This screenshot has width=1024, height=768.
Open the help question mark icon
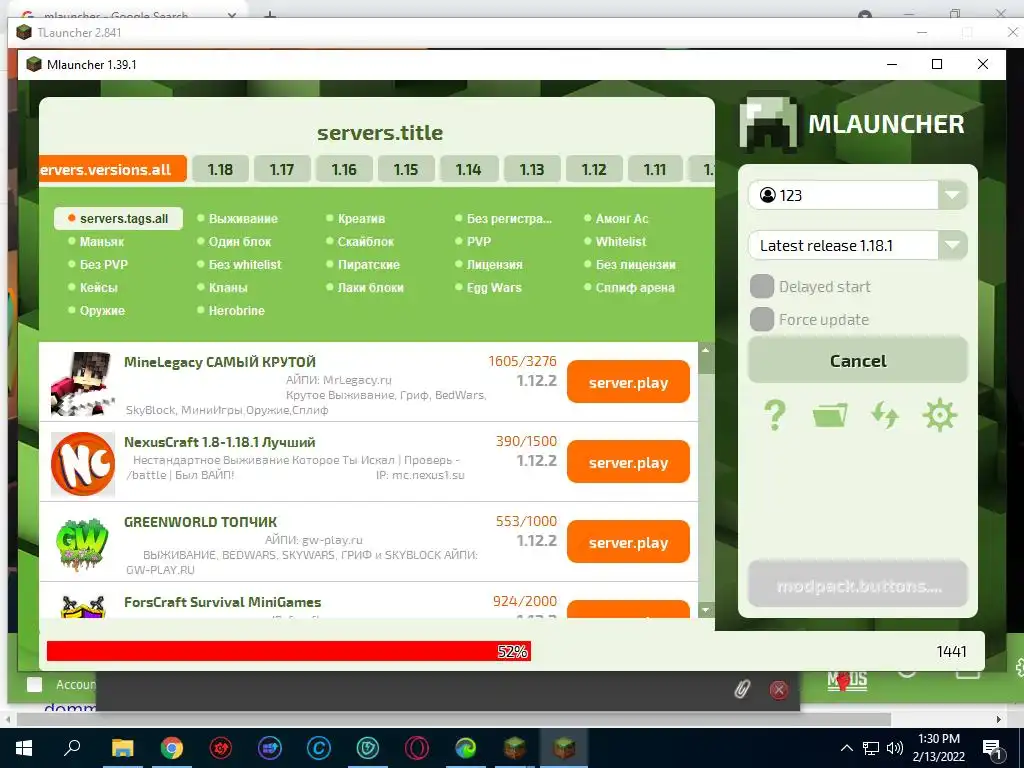775,415
